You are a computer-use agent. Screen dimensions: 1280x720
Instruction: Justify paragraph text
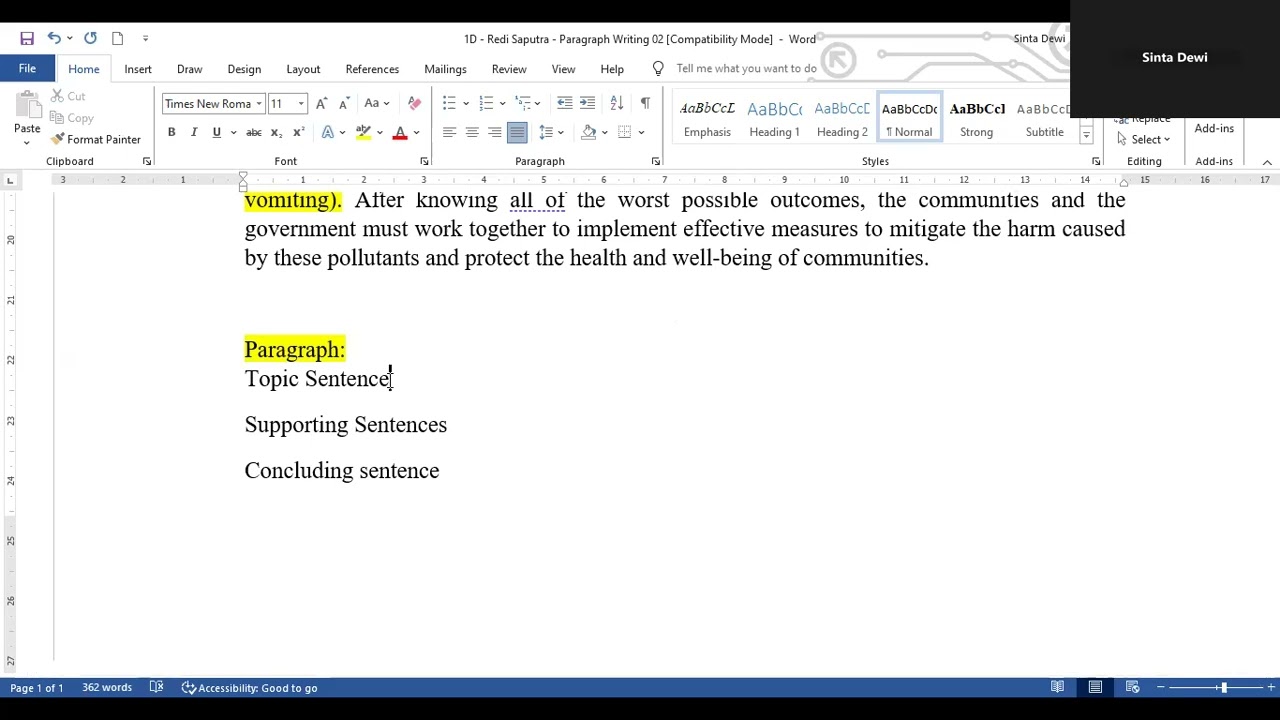click(517, 132)
